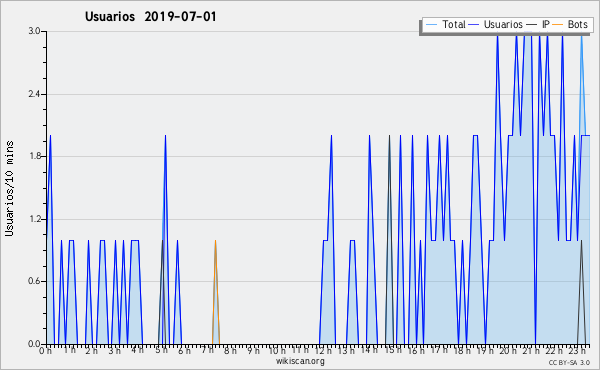
Task: Click the y-axis value 0.0
Action: click(x=34, y=344)
